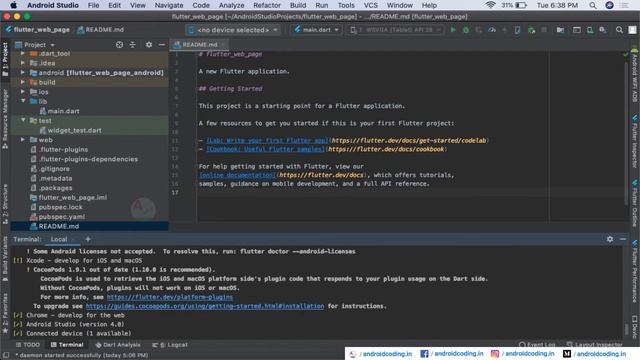This screenshot has width=640, height=360.
Task: Open the tablet emulator API dropdown
Action: (396, 30)
